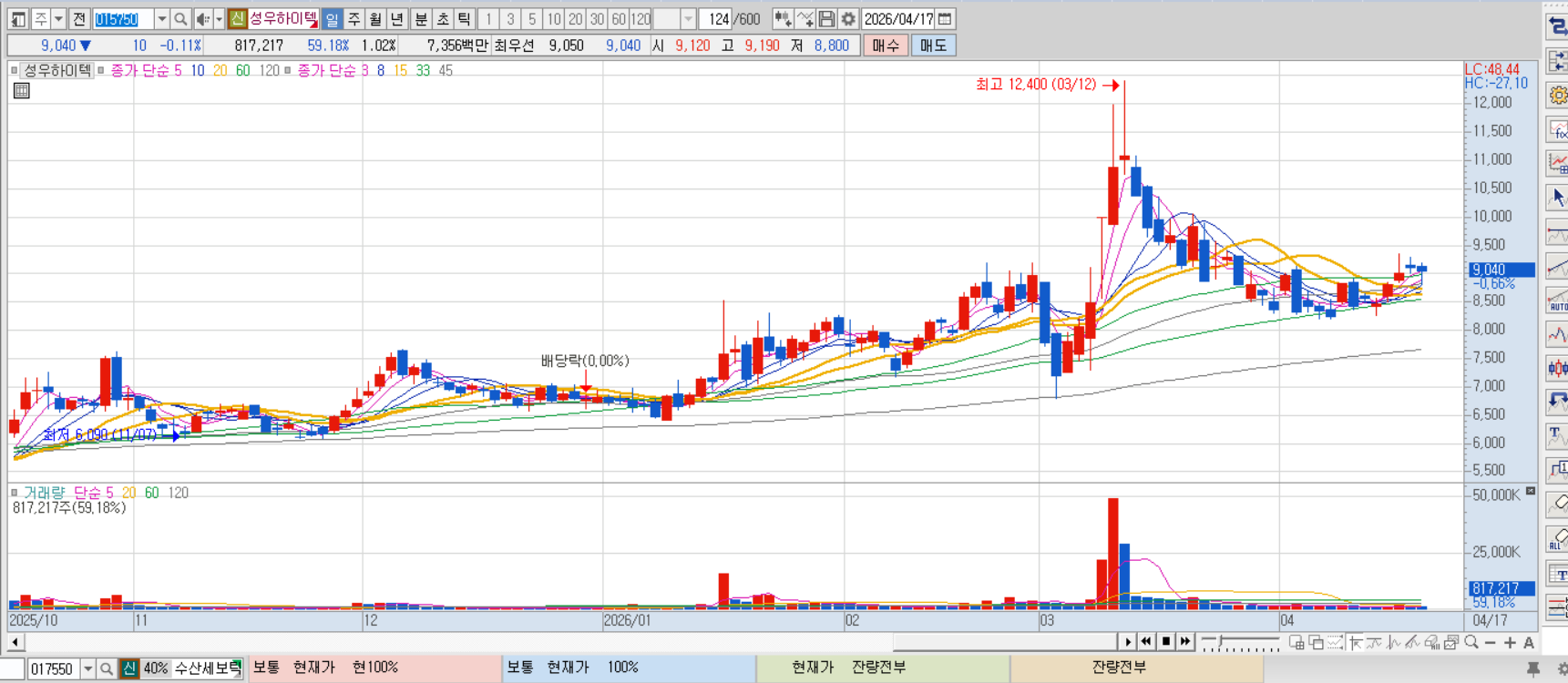
Task: Select the eraser tool in sidebar
Action: [x=1557, y=504]
